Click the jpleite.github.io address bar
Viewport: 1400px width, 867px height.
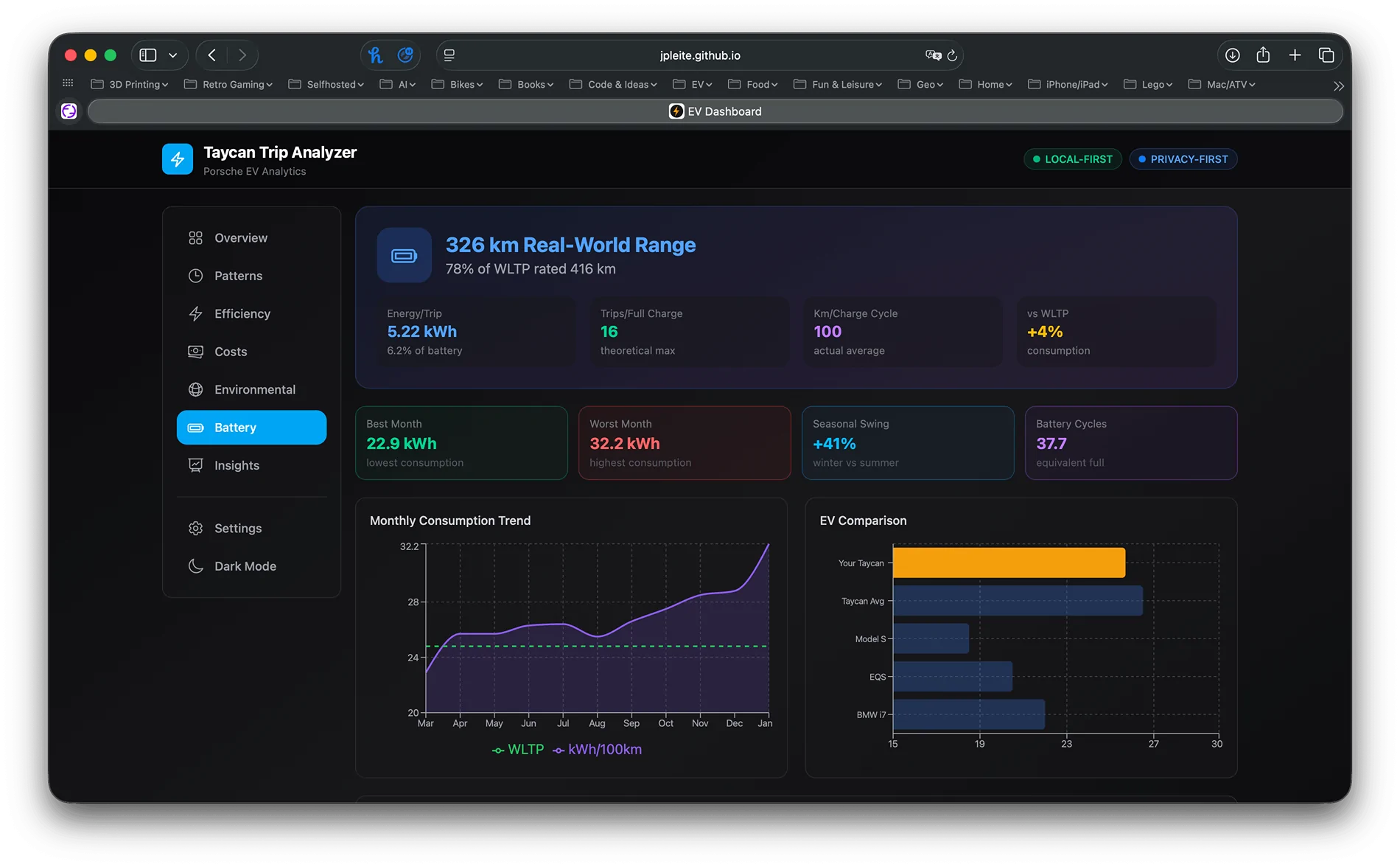tap(700, 55)
